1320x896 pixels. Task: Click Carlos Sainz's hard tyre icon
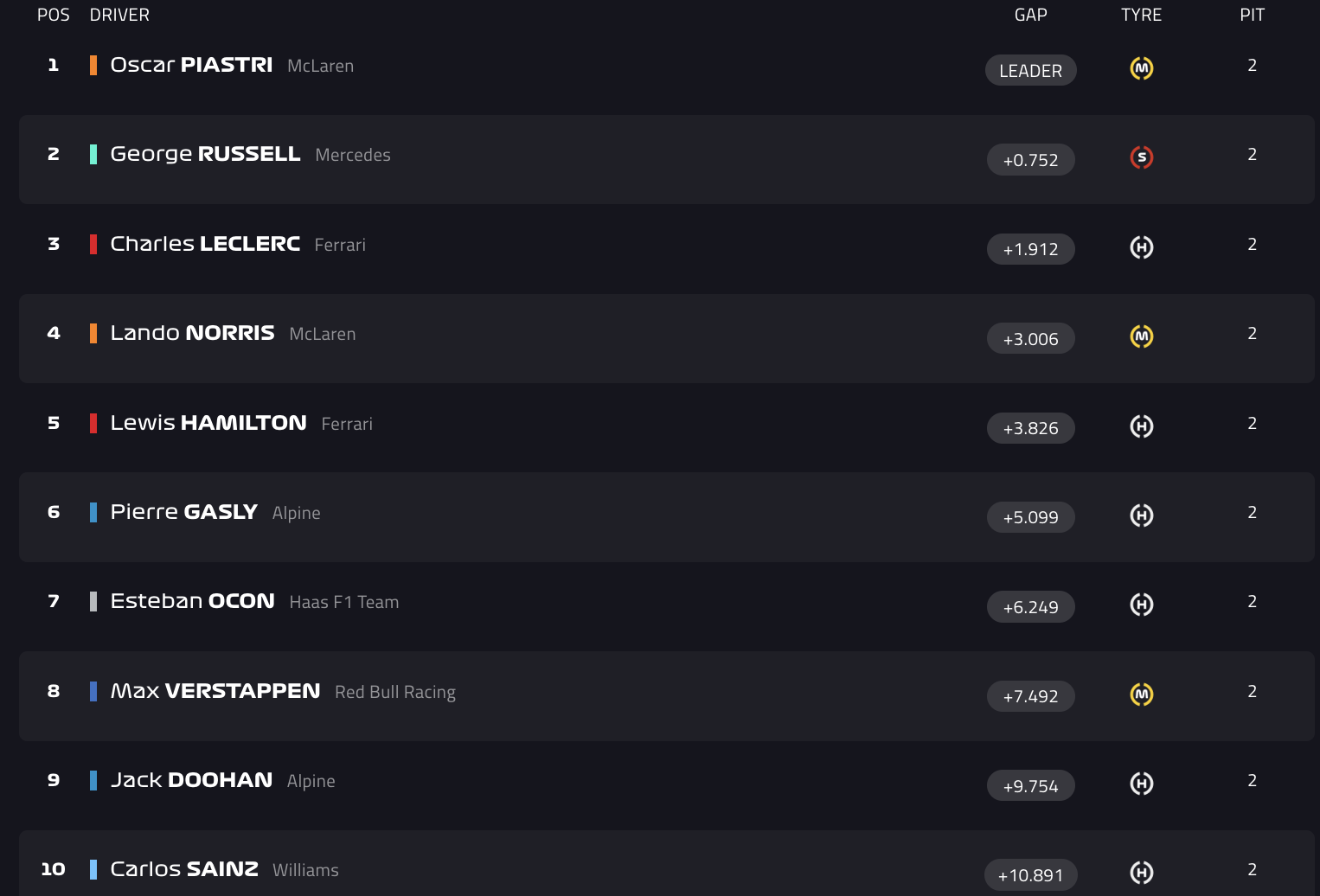coord(1142,873)
